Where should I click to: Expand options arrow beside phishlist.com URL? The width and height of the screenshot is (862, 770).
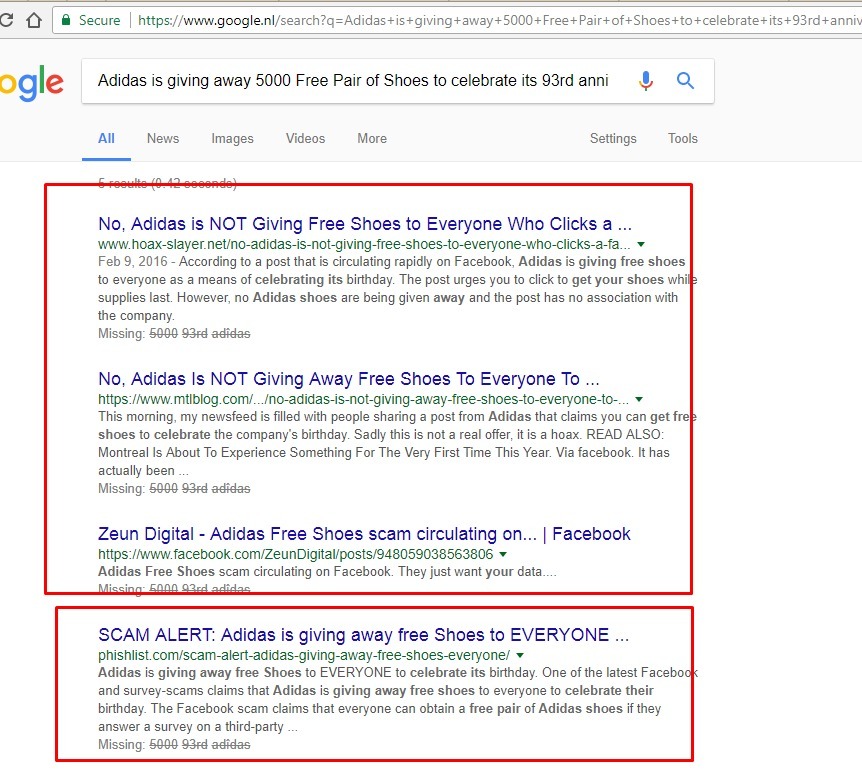point(520,656)
